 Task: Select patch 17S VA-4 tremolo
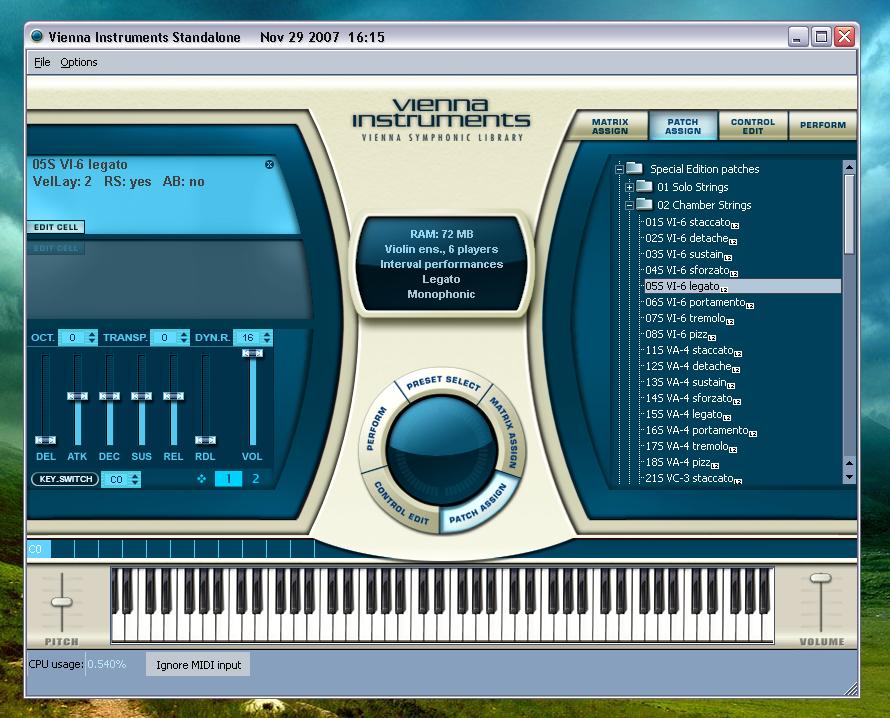(691, 446)
